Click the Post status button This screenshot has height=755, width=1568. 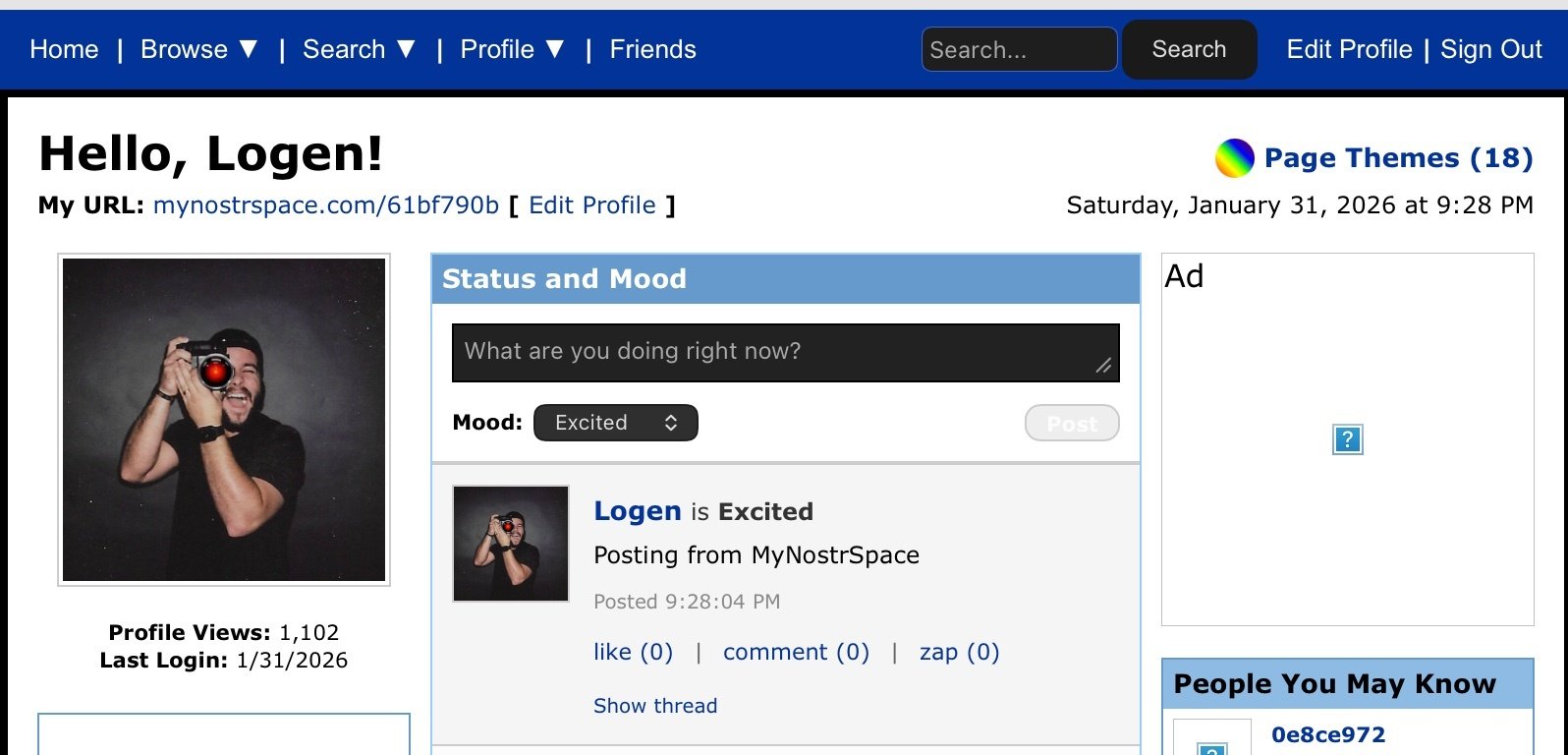1072,423
